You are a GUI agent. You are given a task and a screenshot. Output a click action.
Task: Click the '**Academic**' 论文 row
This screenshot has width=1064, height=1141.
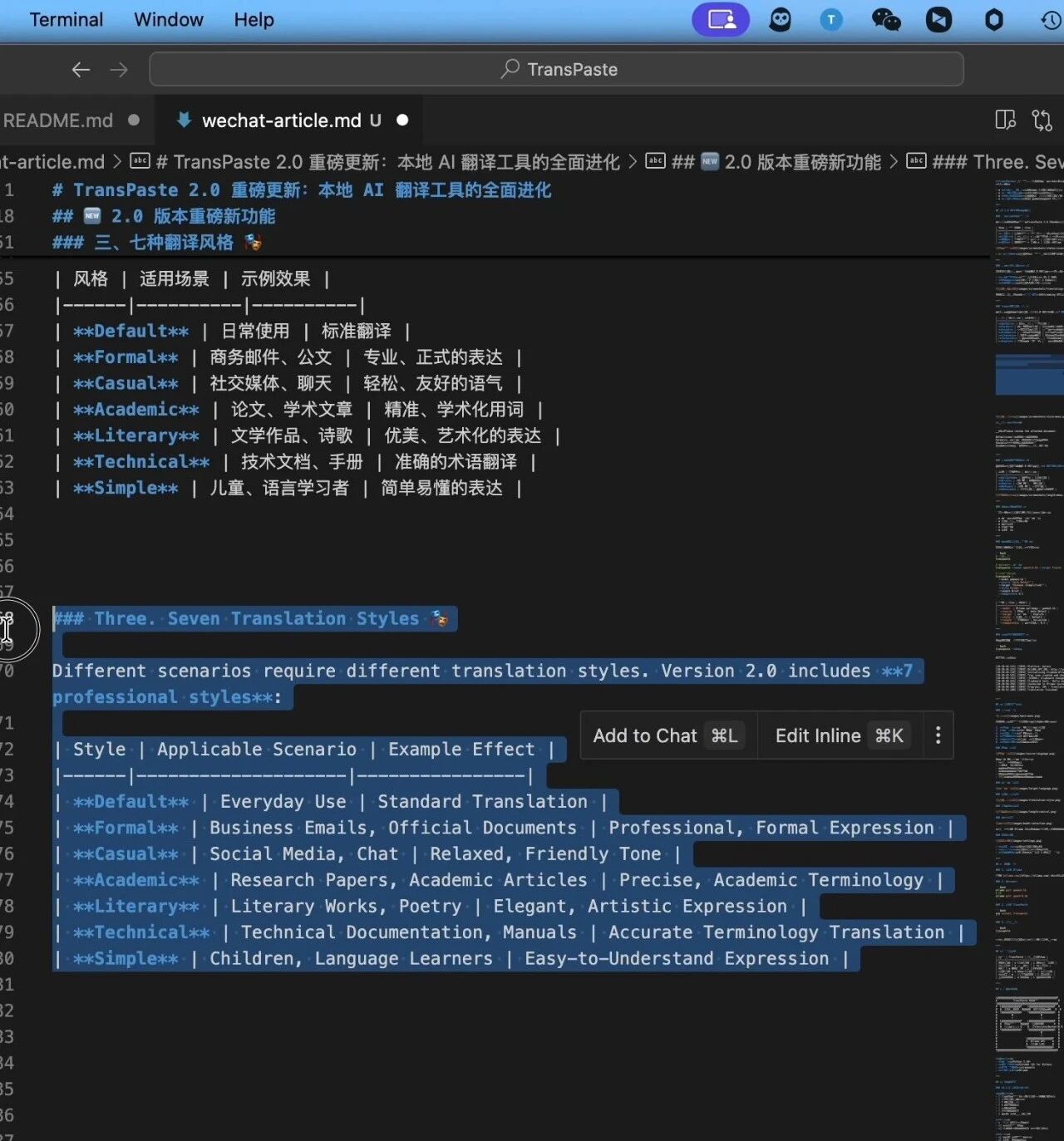pos(298,410)
